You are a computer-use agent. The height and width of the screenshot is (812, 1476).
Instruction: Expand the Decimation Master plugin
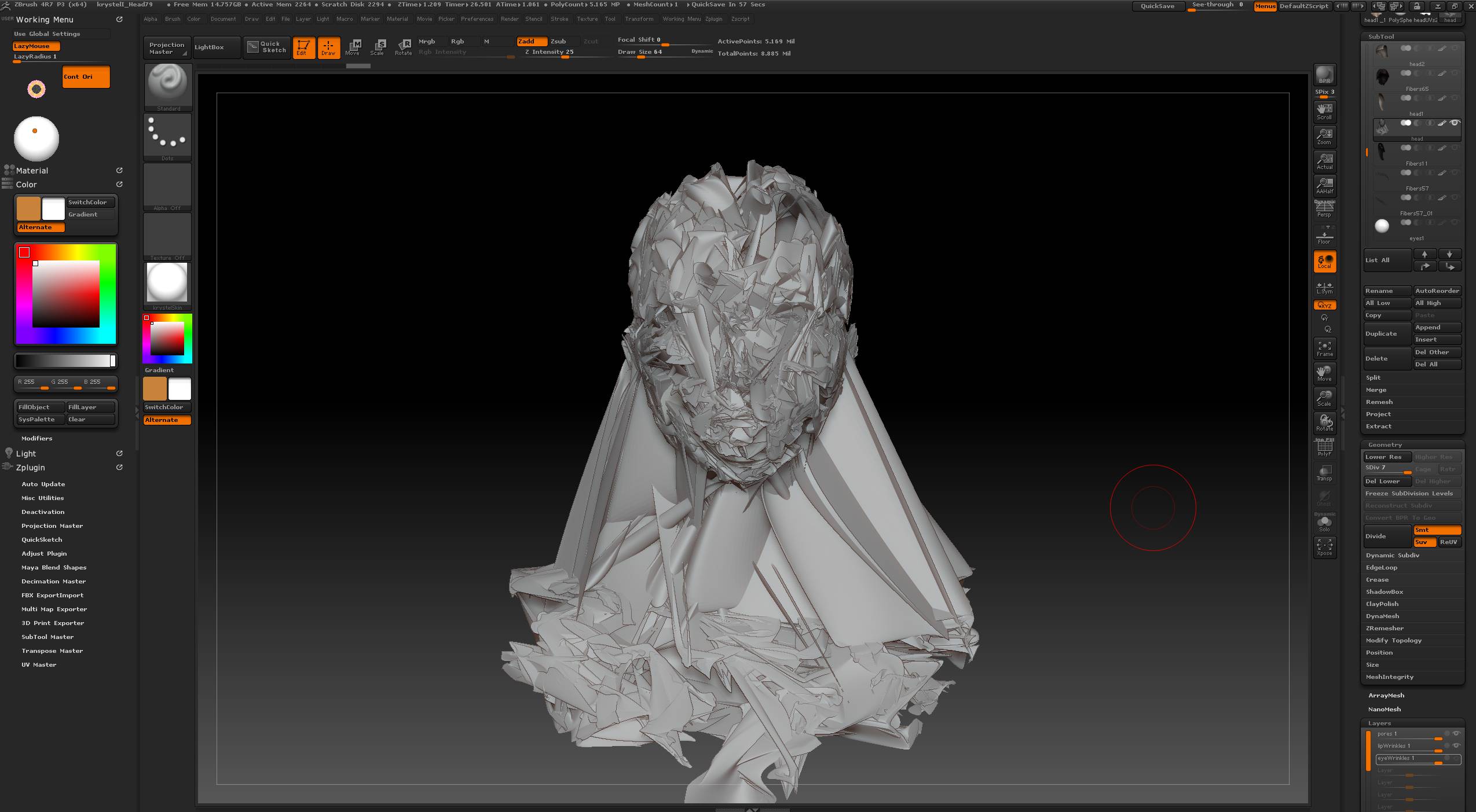pos(54,581)
